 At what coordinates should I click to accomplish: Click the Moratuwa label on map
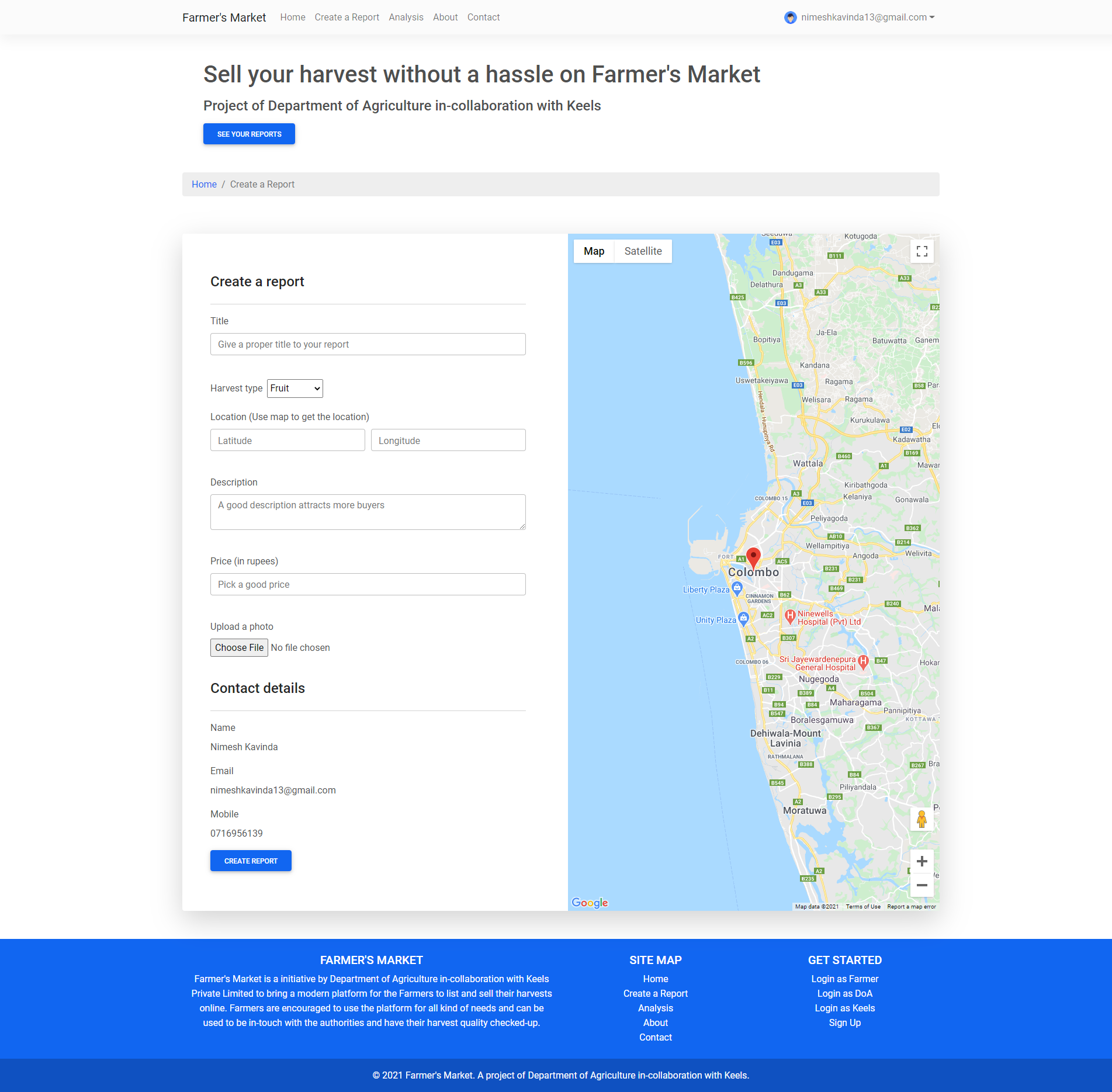[x=805, y=811]
